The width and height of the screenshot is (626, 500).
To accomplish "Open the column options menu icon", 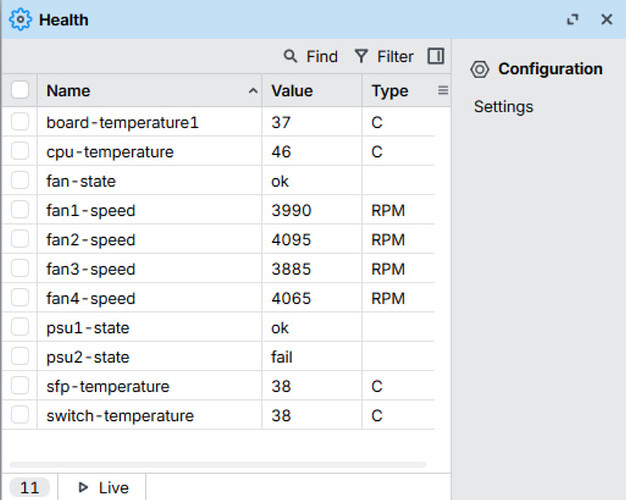I will coord(443,91).
